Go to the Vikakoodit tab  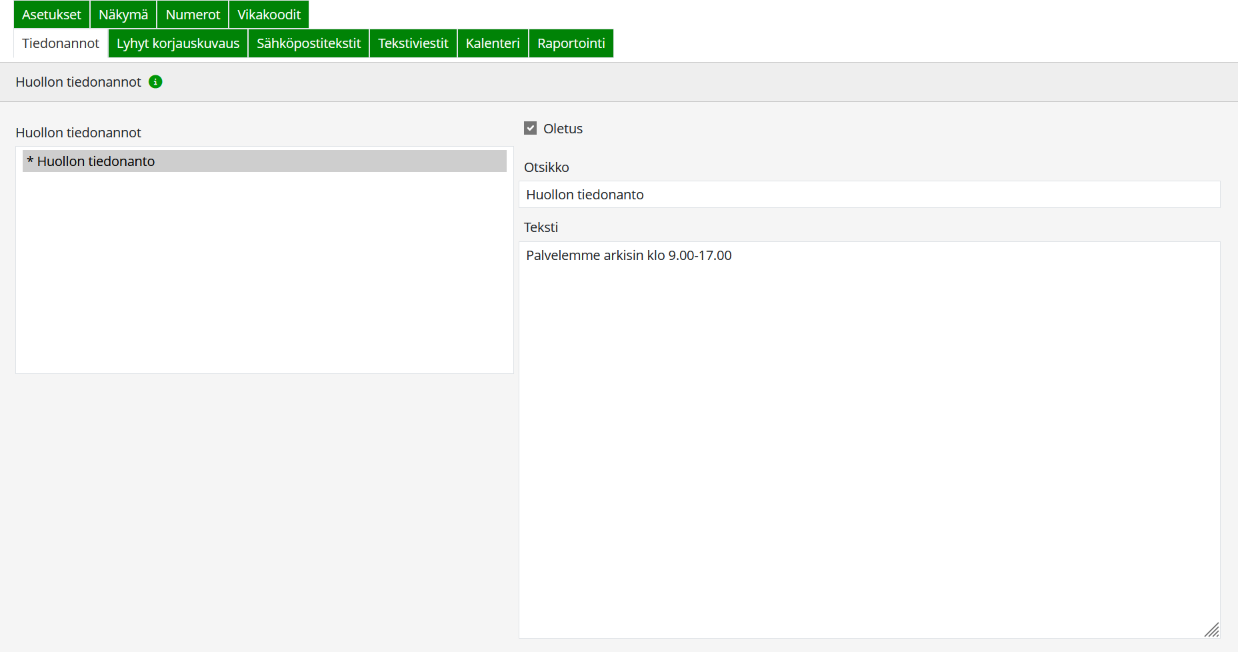269,14
